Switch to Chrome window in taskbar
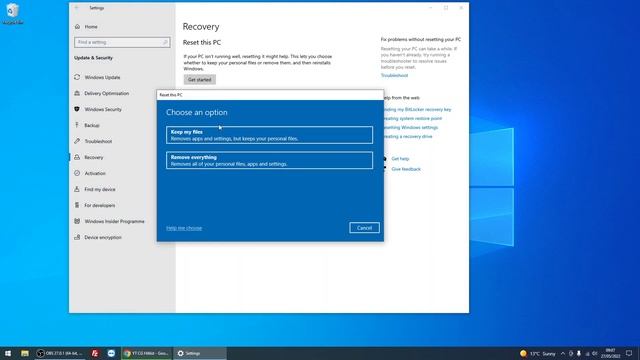640x360 pixels. pyautogui.click(x=146, y=353)
